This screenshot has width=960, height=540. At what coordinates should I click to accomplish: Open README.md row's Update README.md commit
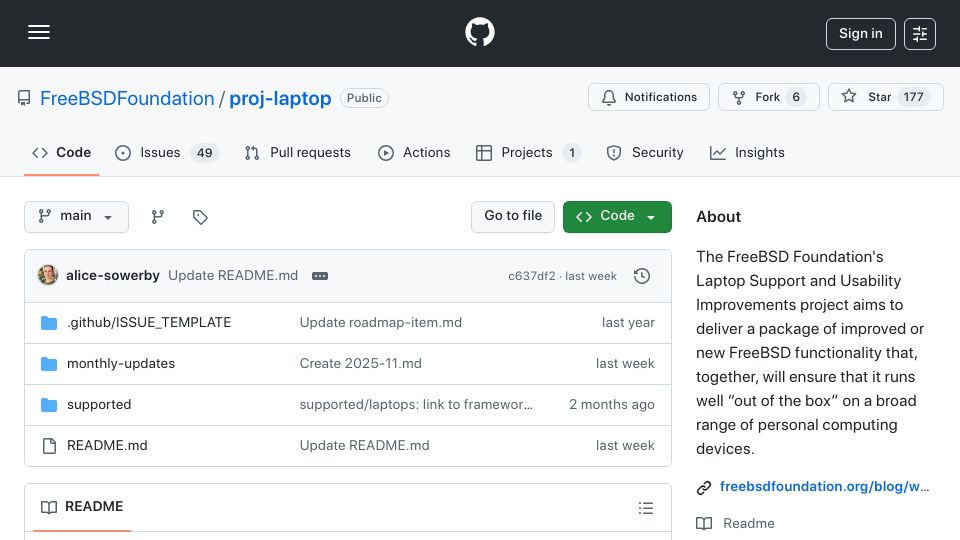364,446
